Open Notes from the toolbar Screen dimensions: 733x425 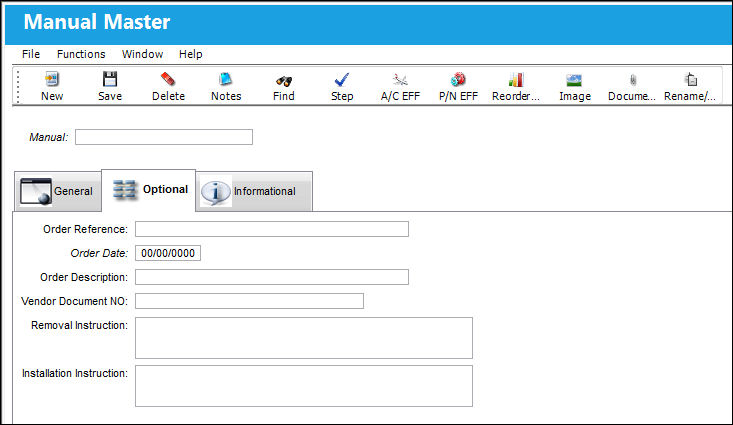click(x=226, y=86)
